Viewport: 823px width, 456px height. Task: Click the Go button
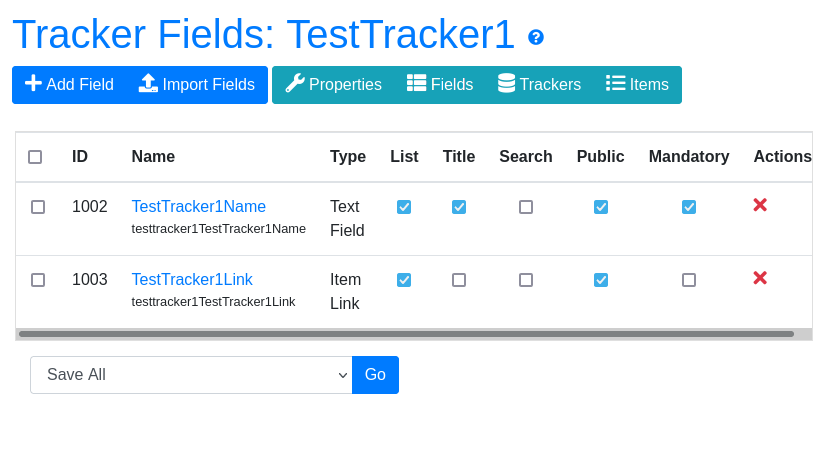[375, 375]
